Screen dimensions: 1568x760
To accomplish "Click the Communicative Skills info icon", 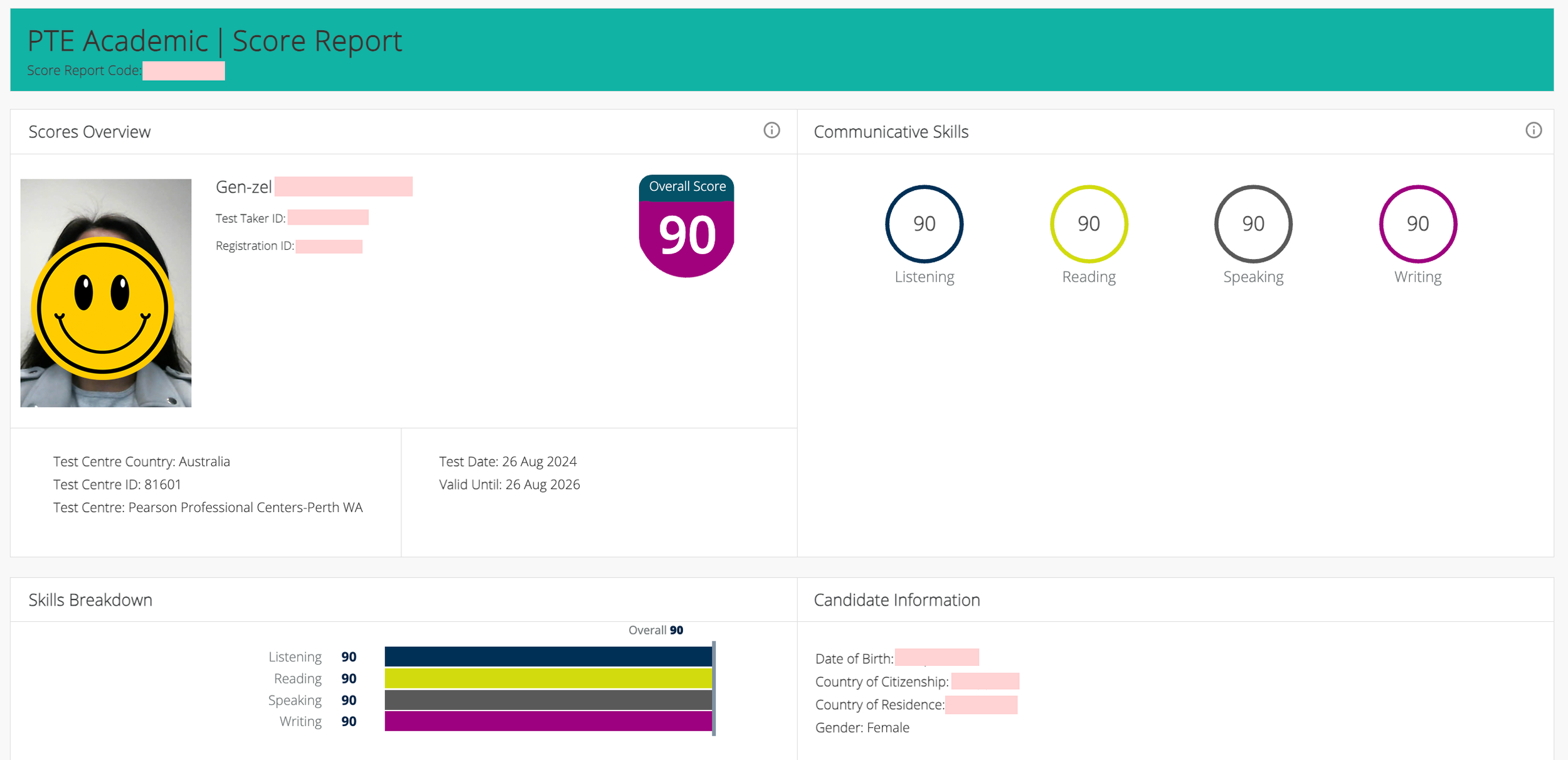I will (1533, 130).
